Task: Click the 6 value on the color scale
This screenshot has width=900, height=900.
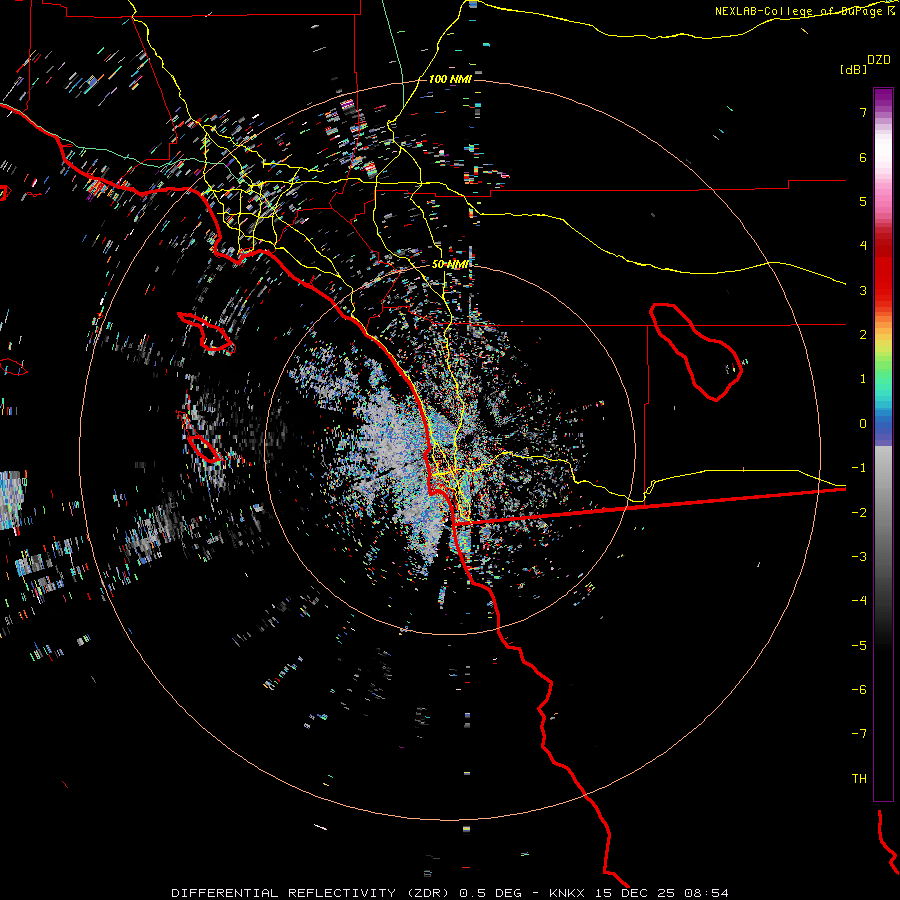Action: pos(863,157)
